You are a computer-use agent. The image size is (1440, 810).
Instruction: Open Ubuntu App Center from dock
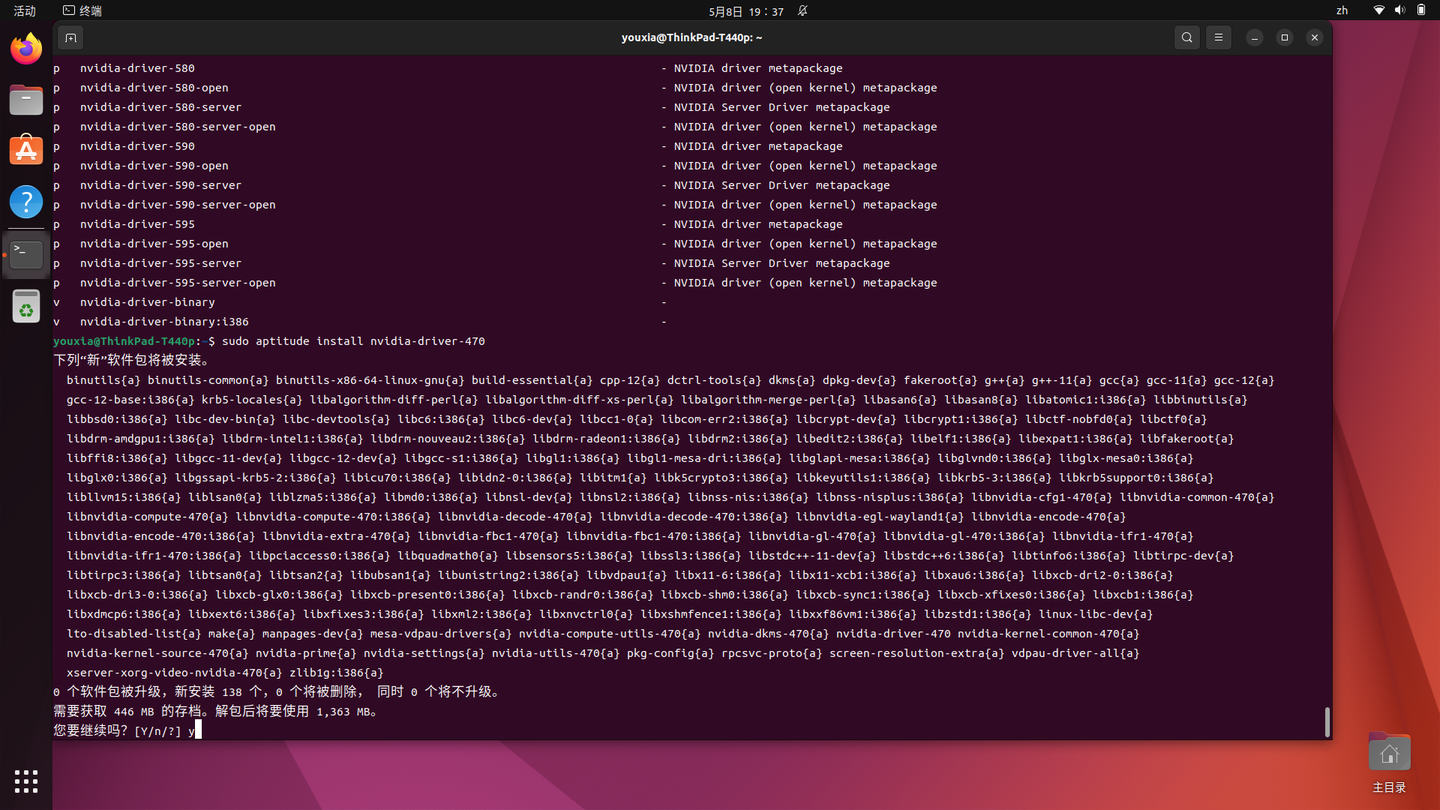pyautogui.click(x=26, y=151)
